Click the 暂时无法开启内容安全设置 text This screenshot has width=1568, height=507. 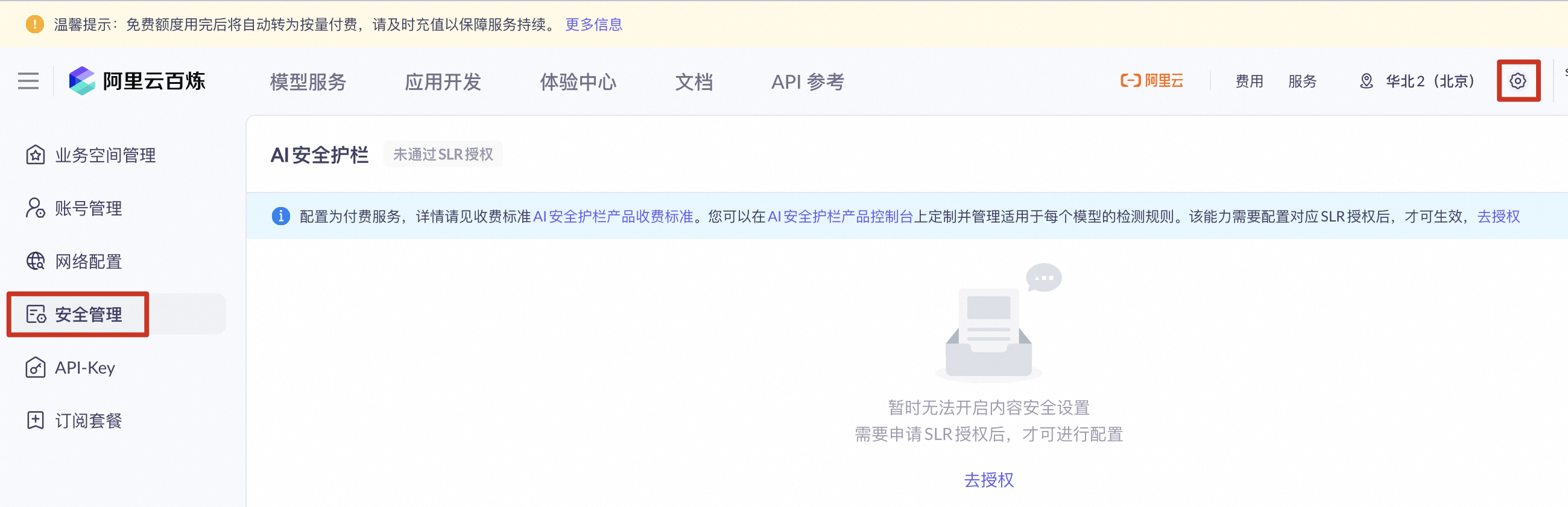(988, 407)
